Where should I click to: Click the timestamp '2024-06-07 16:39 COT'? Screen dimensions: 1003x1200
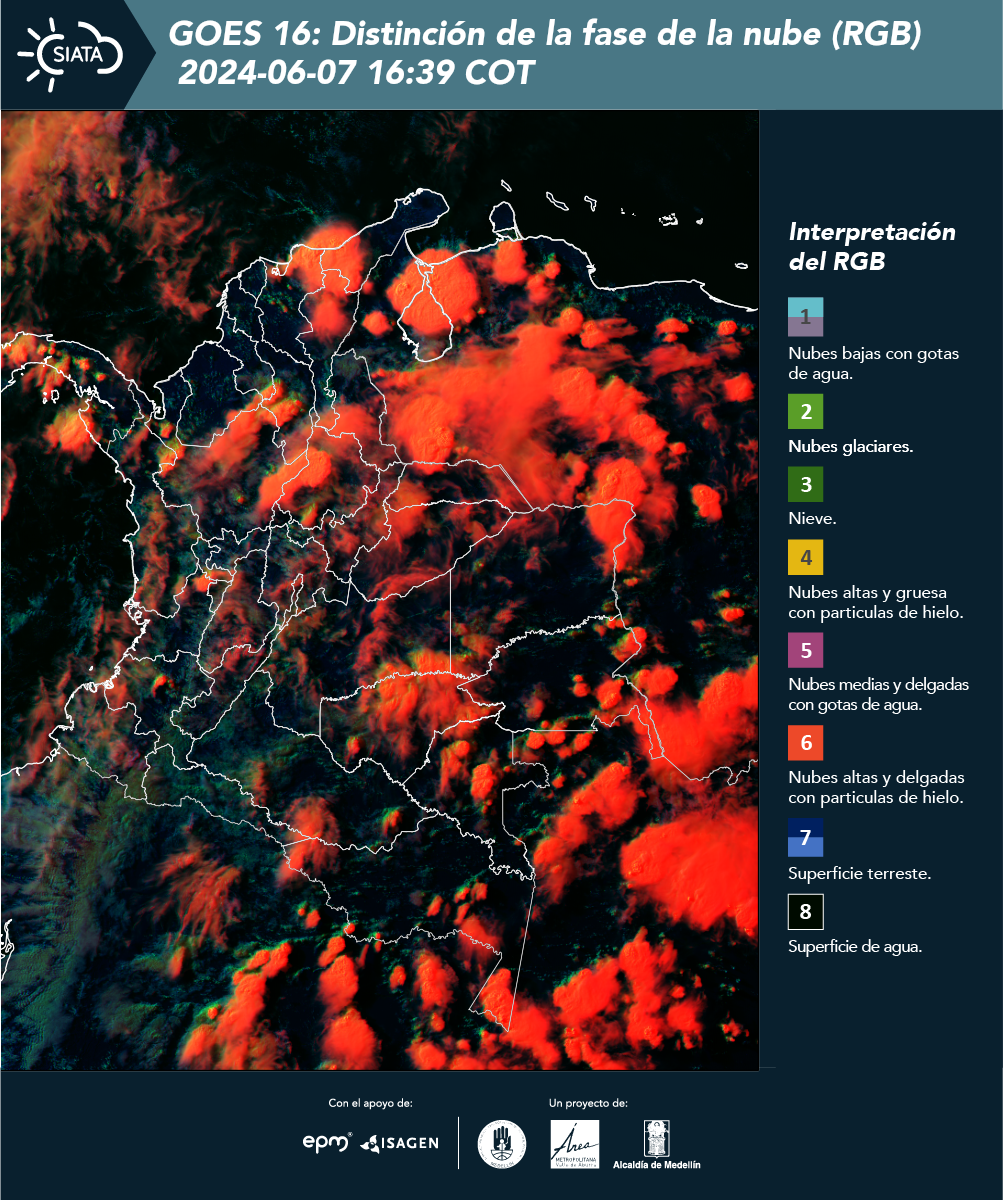(355, 73)
